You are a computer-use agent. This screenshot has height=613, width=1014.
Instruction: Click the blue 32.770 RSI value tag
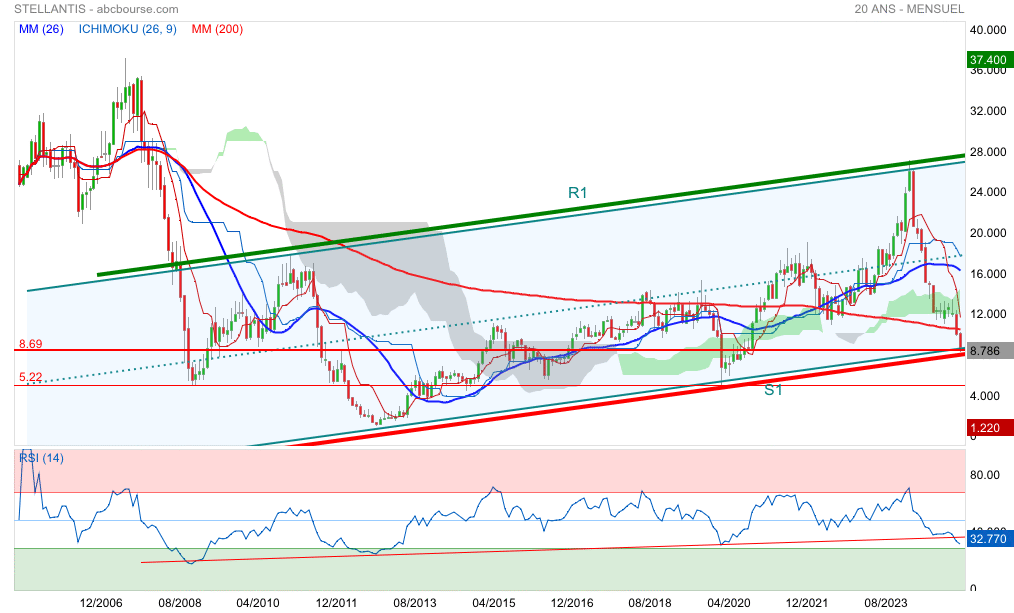click(x=989, y=539)
